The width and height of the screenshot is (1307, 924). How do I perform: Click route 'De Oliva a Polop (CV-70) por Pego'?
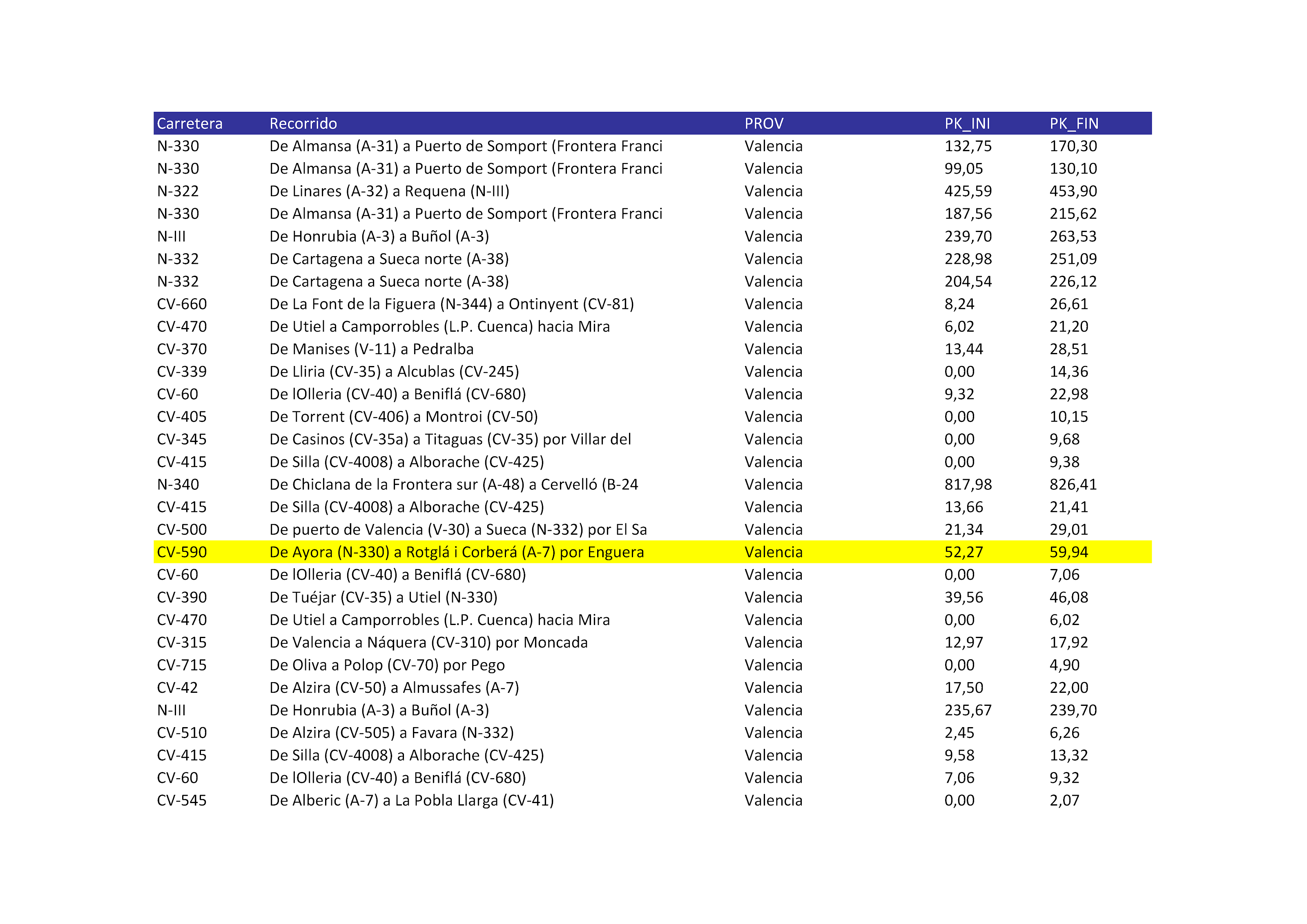[x=387, y=665]
